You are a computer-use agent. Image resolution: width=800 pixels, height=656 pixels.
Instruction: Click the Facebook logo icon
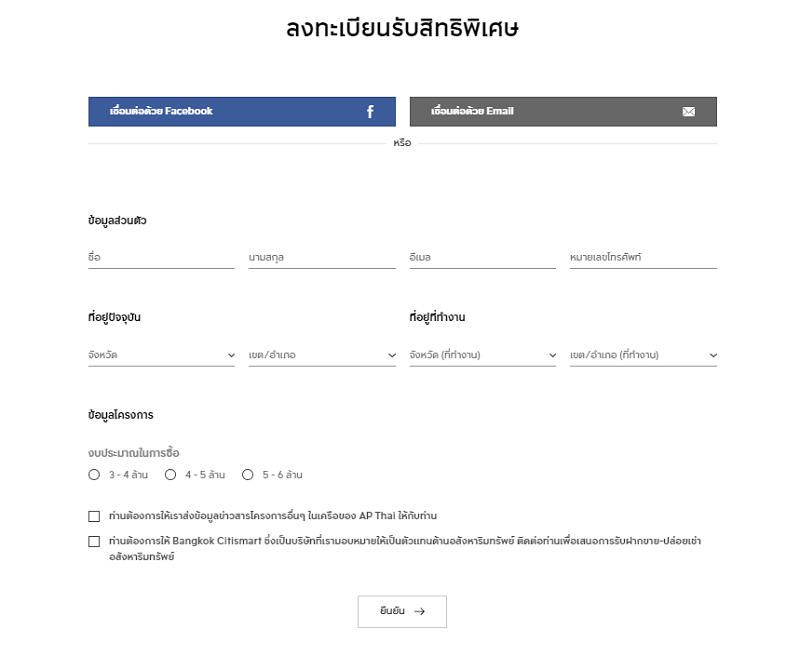[x=370, y=112]
